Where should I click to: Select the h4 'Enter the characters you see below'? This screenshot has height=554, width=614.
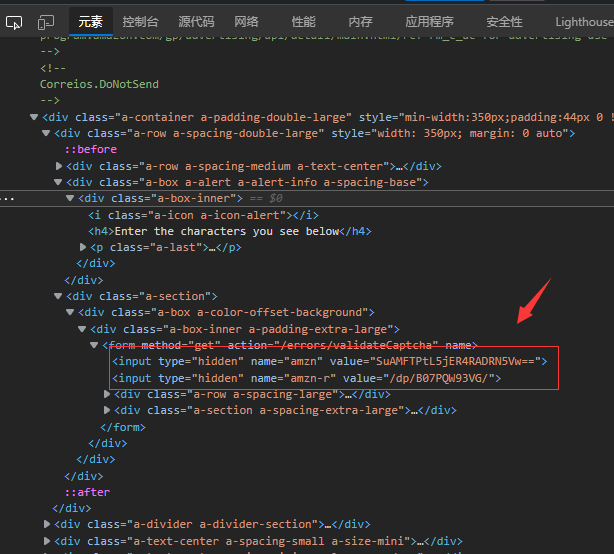pyautogui.click(x=229, y=231)
